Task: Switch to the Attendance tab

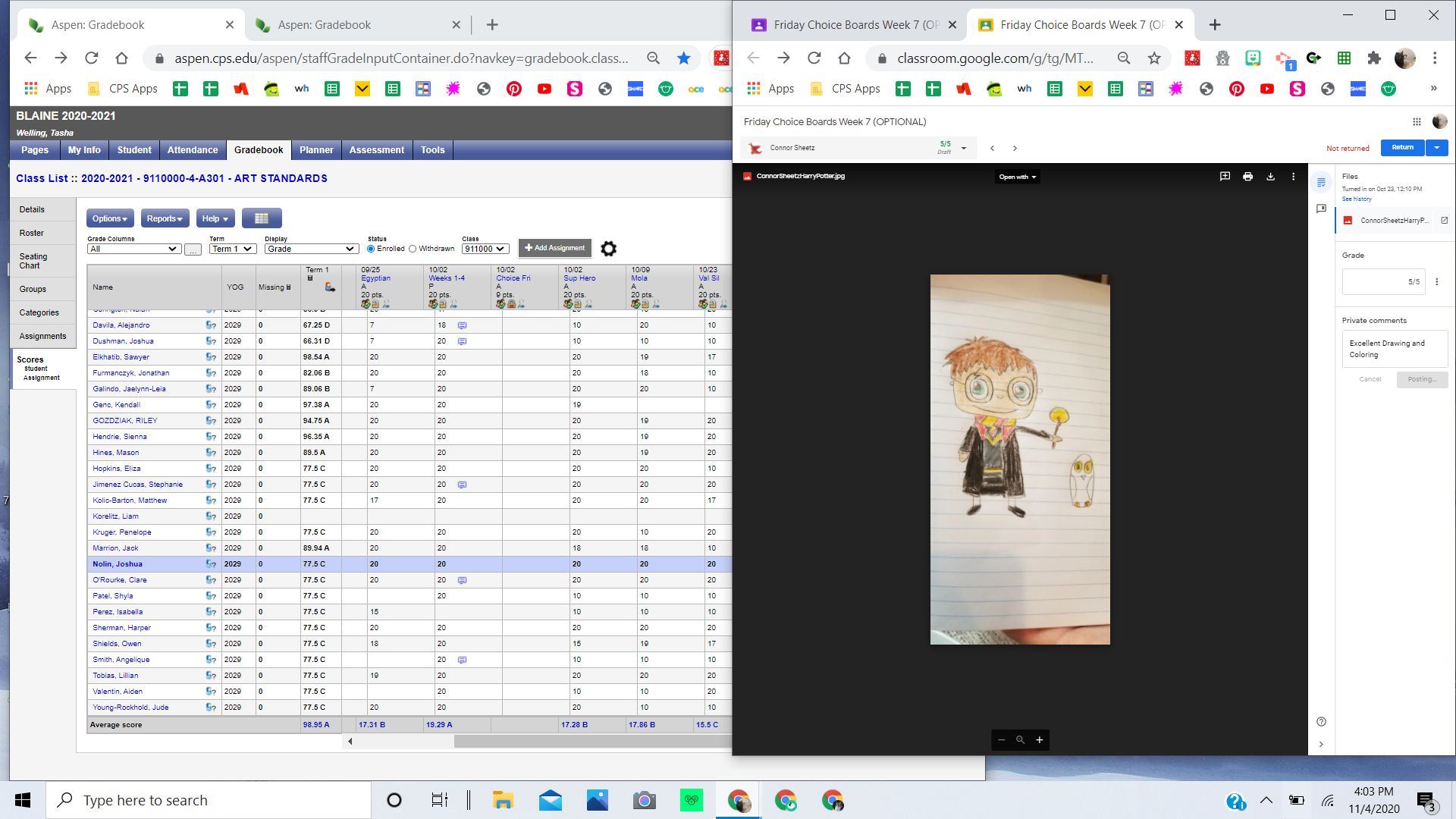Action: tap(193, 150)
